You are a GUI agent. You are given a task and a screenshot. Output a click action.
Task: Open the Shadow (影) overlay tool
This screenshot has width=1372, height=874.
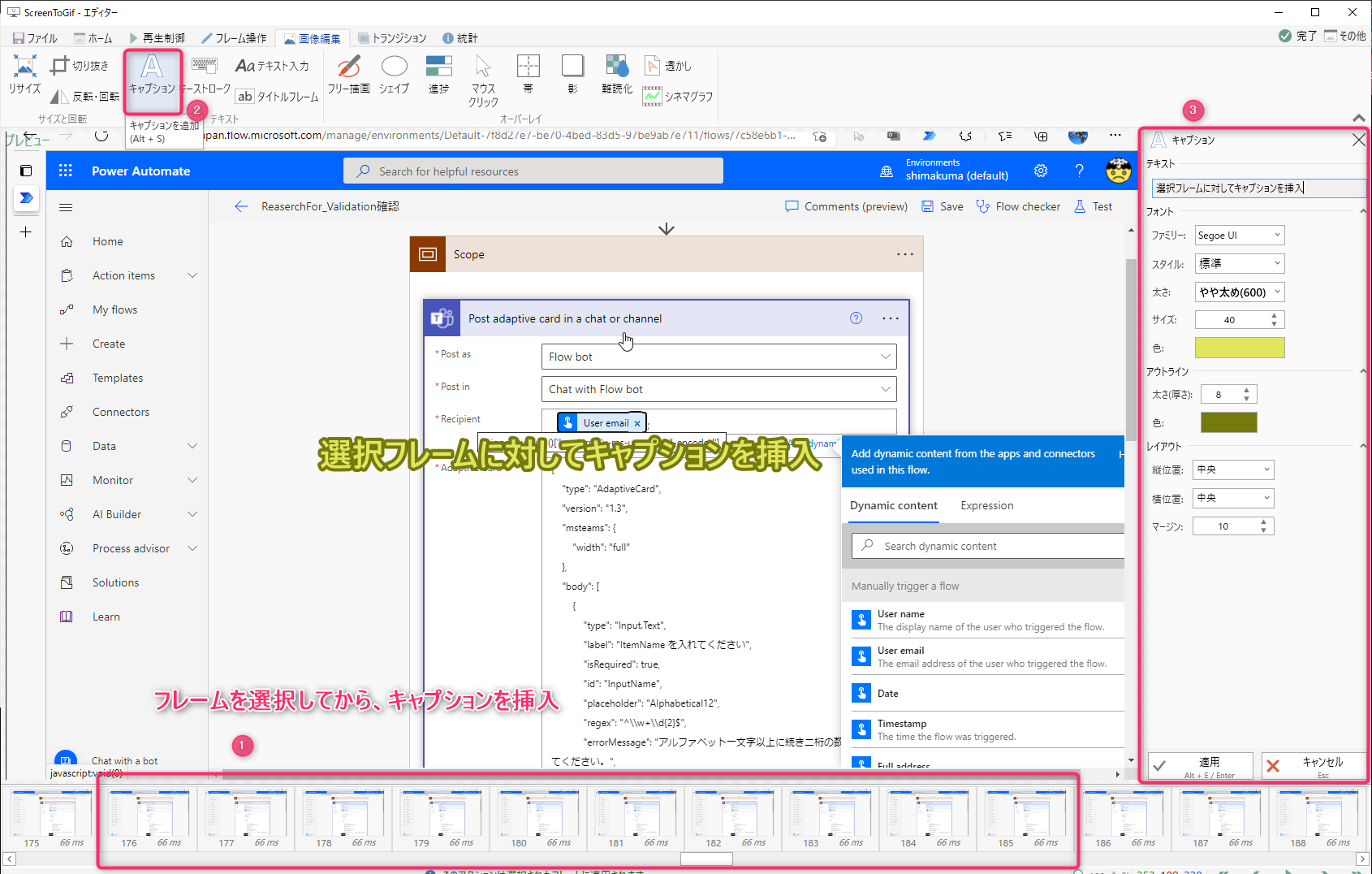572,75
